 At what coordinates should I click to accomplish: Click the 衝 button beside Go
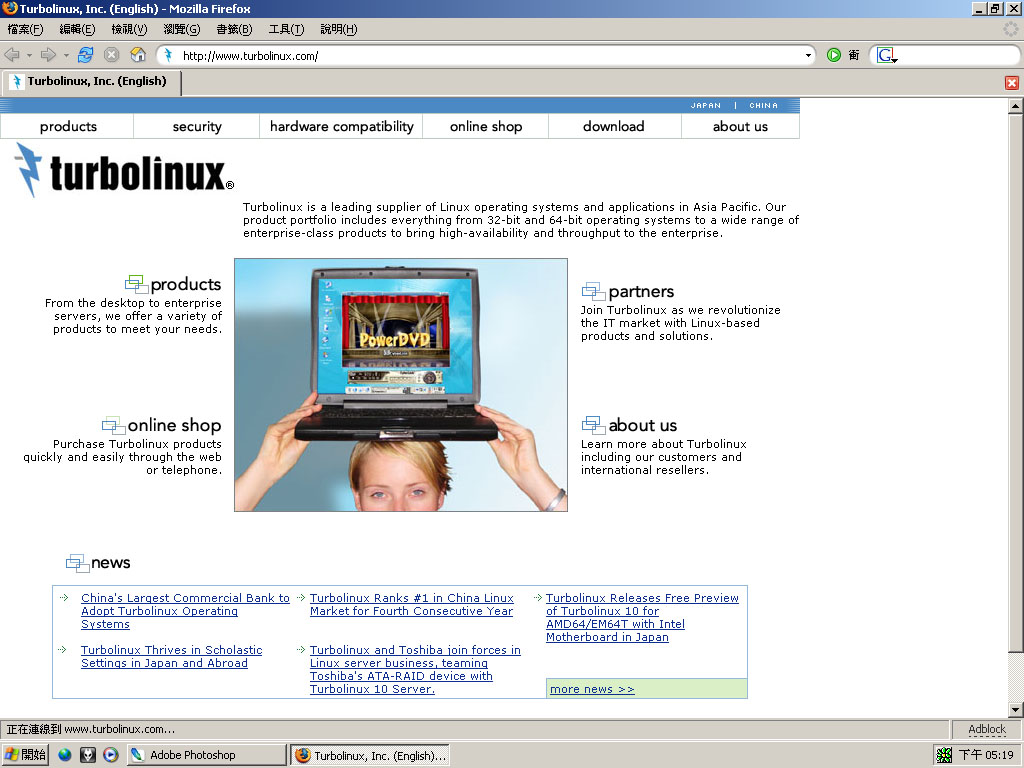pyautogui.click(x=854, y=56)
